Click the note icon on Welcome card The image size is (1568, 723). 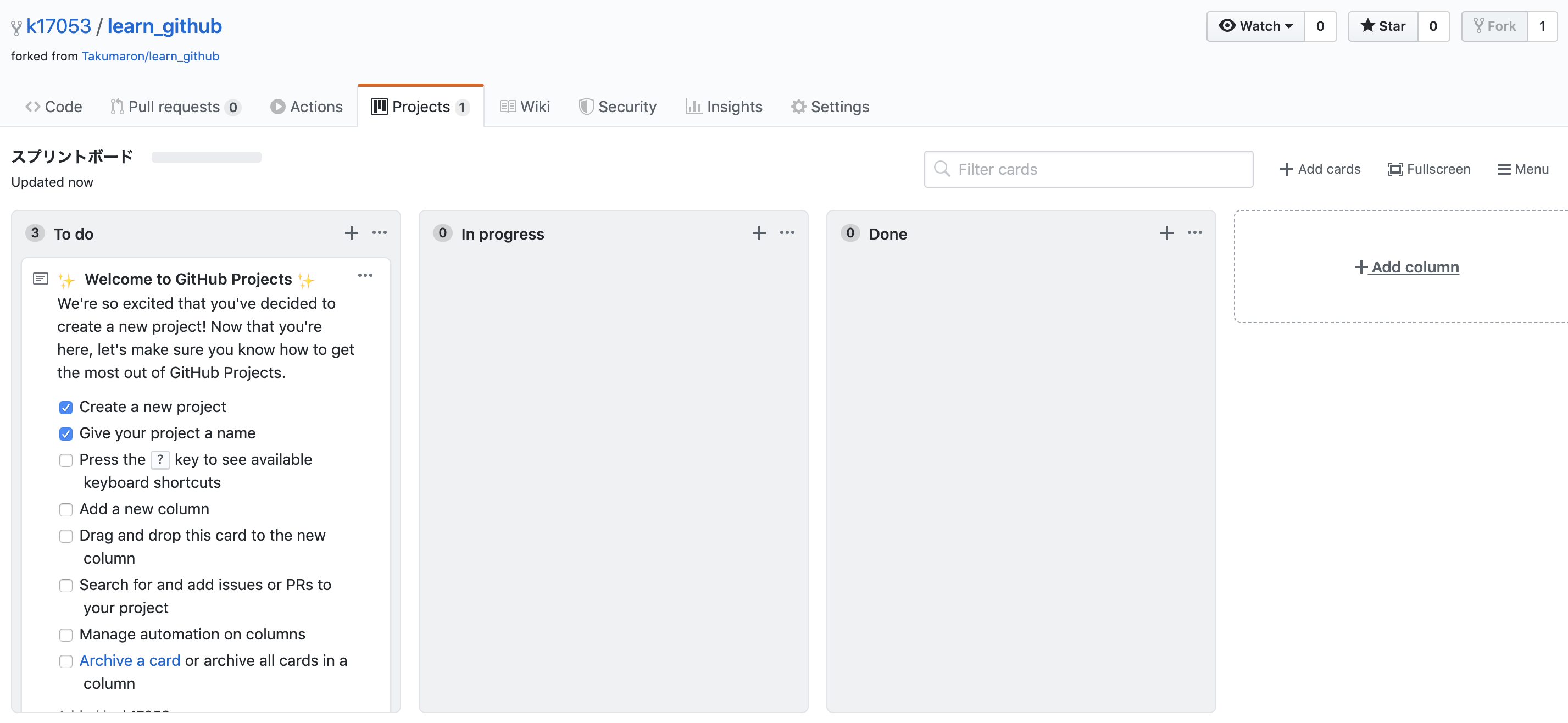pos(41,279)
